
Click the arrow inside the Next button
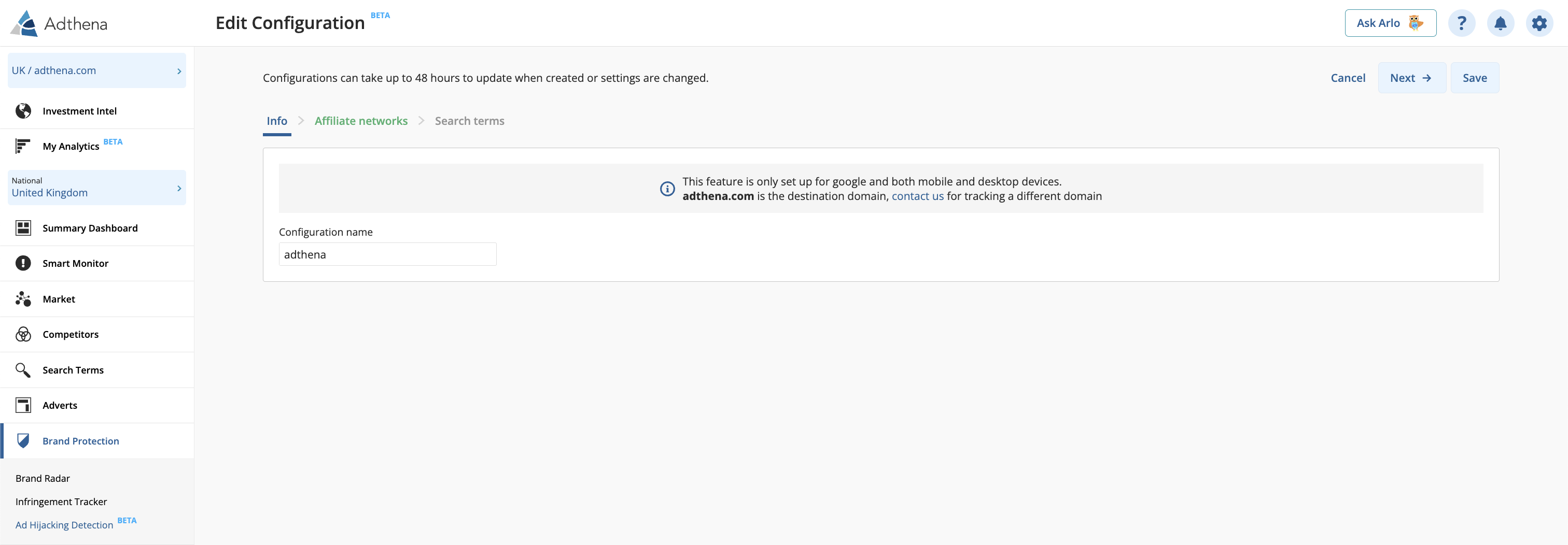tap(1427, 78)
